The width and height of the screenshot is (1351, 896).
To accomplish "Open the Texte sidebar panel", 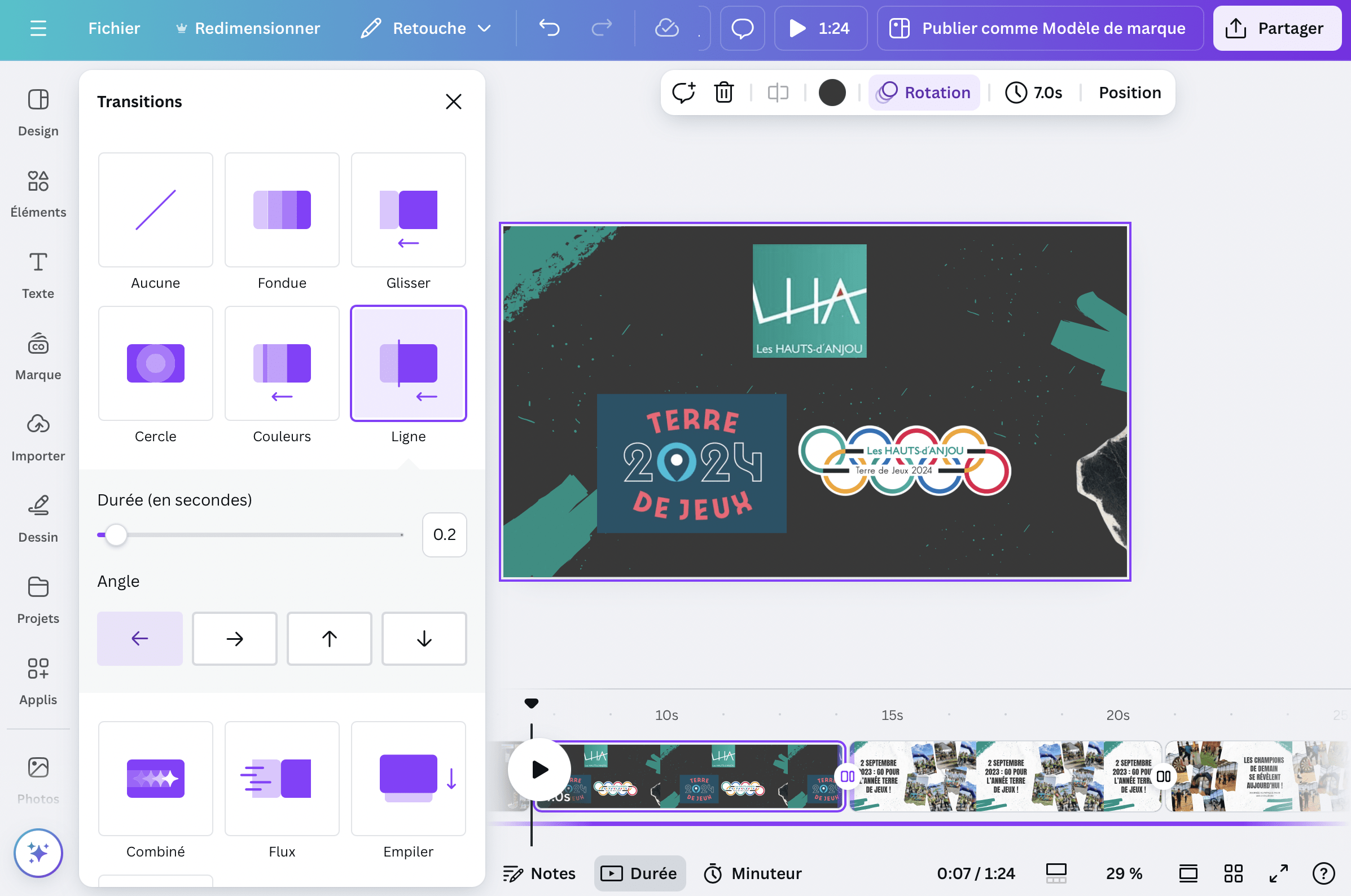I will 38,275.
